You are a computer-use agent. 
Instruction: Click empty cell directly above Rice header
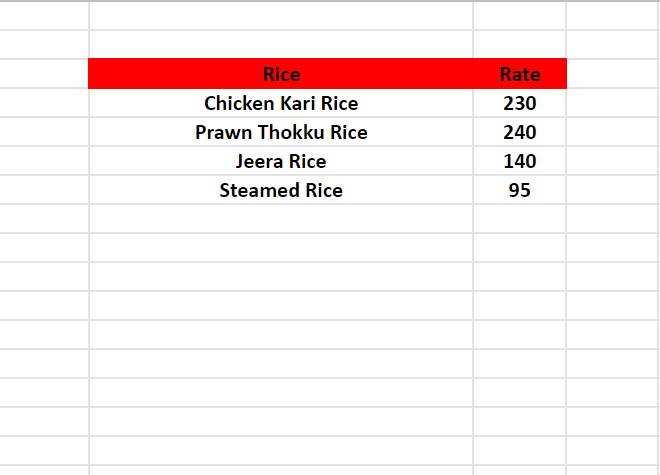[281, 45]
